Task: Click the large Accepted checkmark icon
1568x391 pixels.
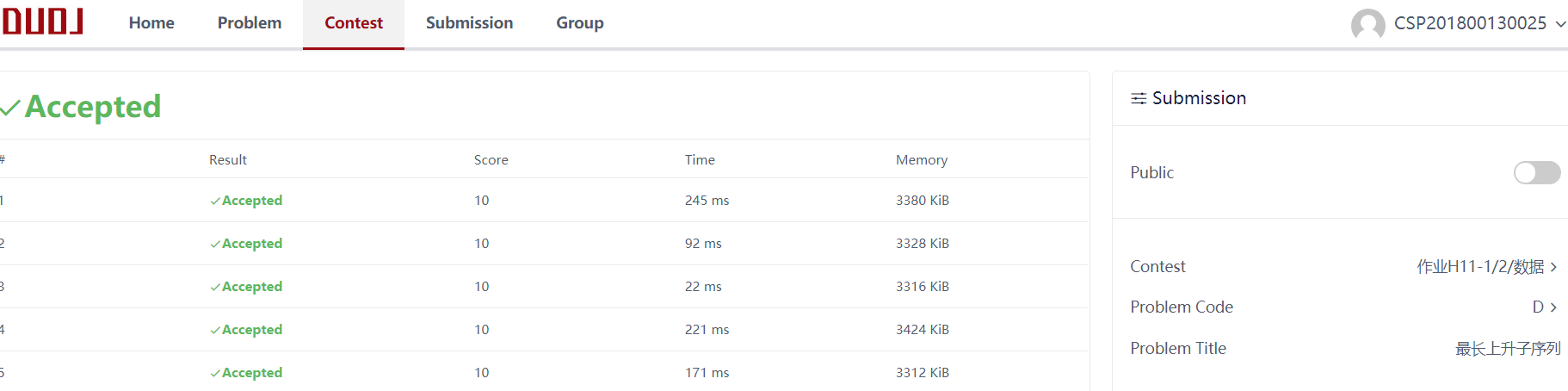Action: [x=10, y=108]
